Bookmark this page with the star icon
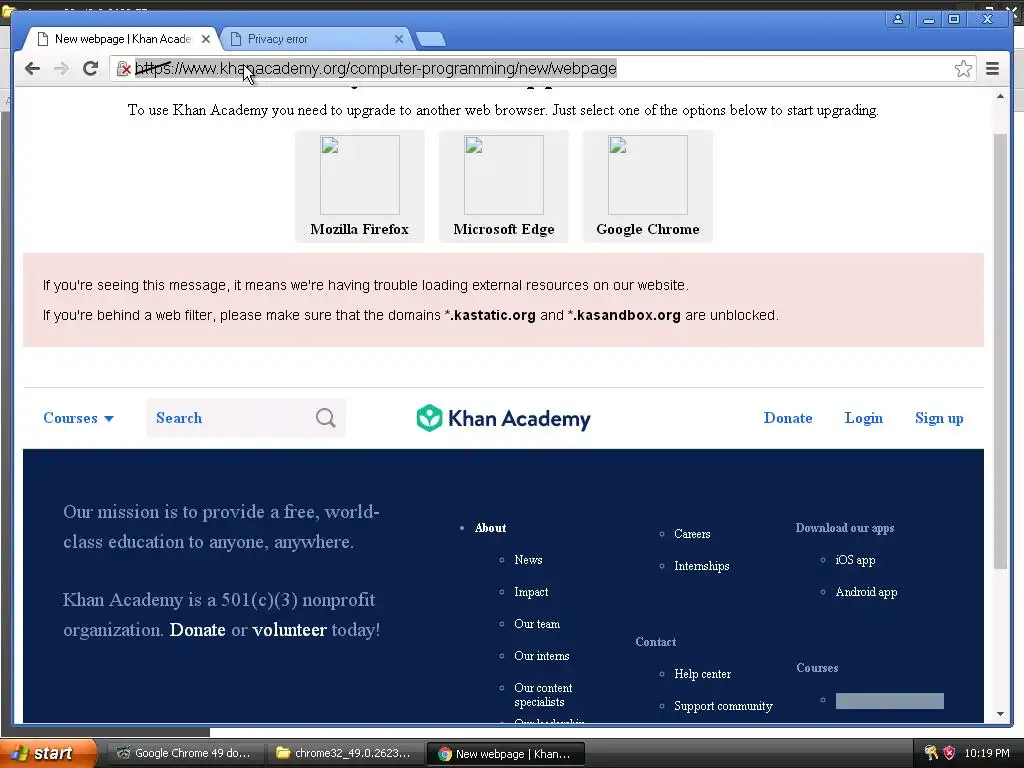The image size is (1024, 768). click(x=963, y=69)
